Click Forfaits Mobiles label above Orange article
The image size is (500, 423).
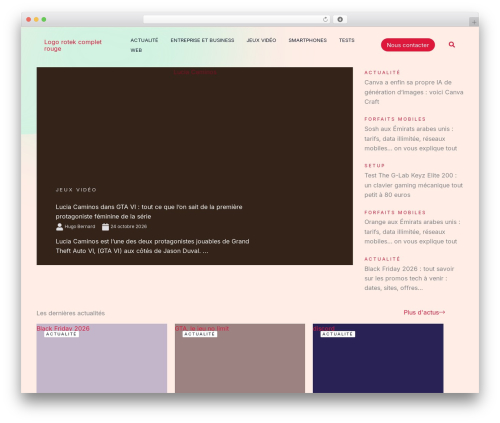[x=395, y=212]
